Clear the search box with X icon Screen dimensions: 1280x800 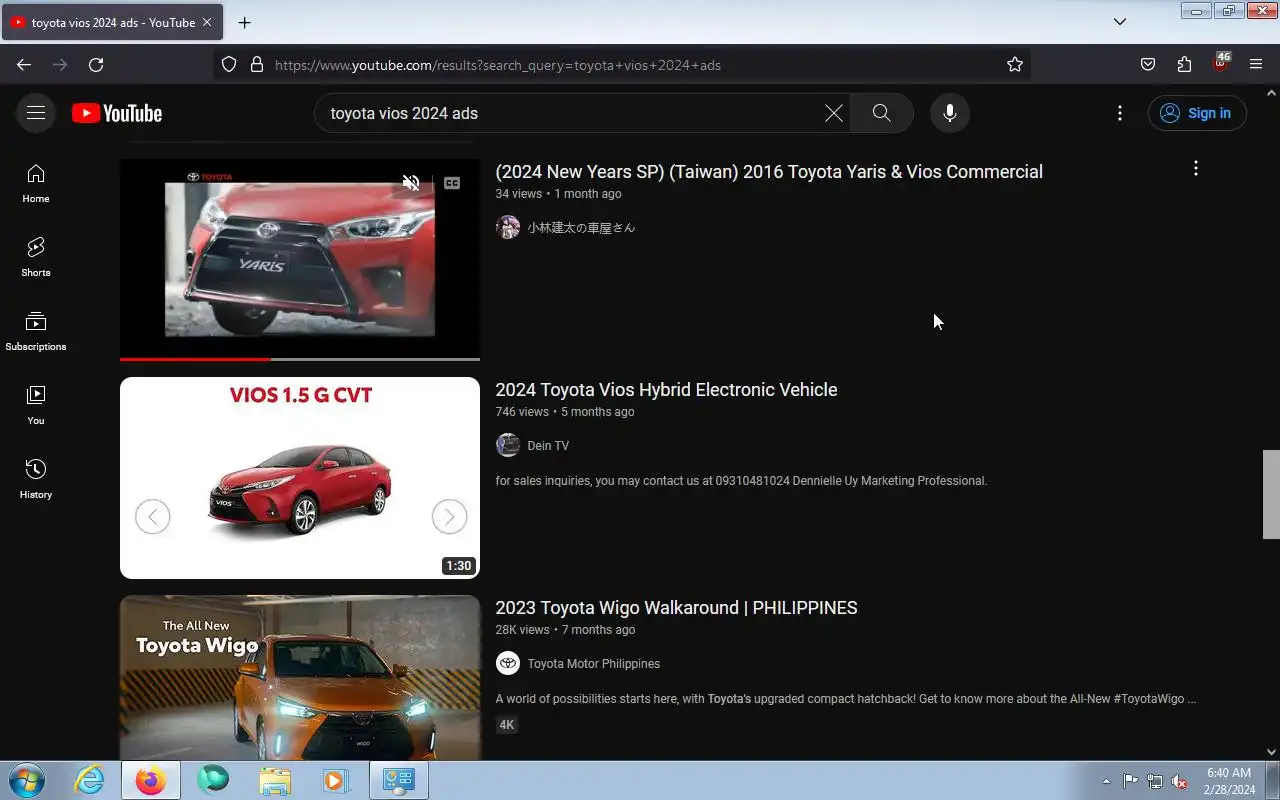[x=833, y=113]
